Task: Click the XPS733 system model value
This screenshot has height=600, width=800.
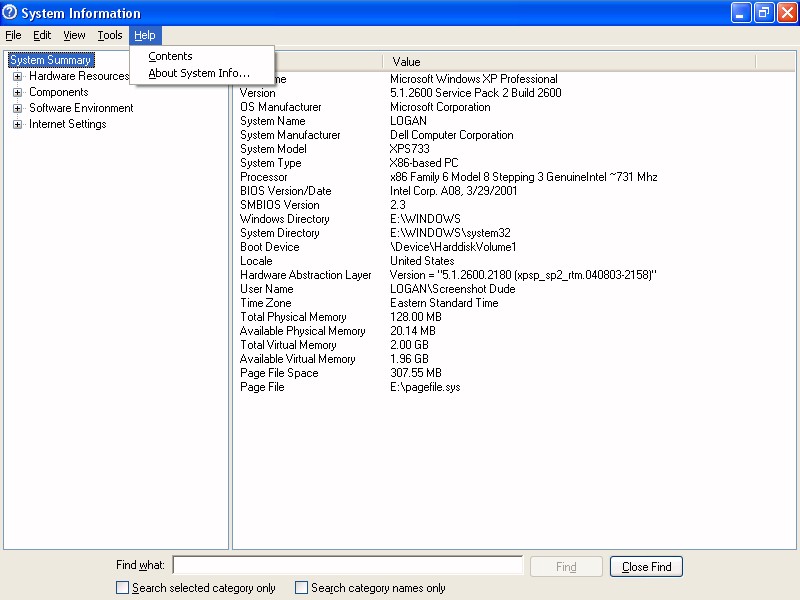Action: pyautogui.click(x=410, y=149)
